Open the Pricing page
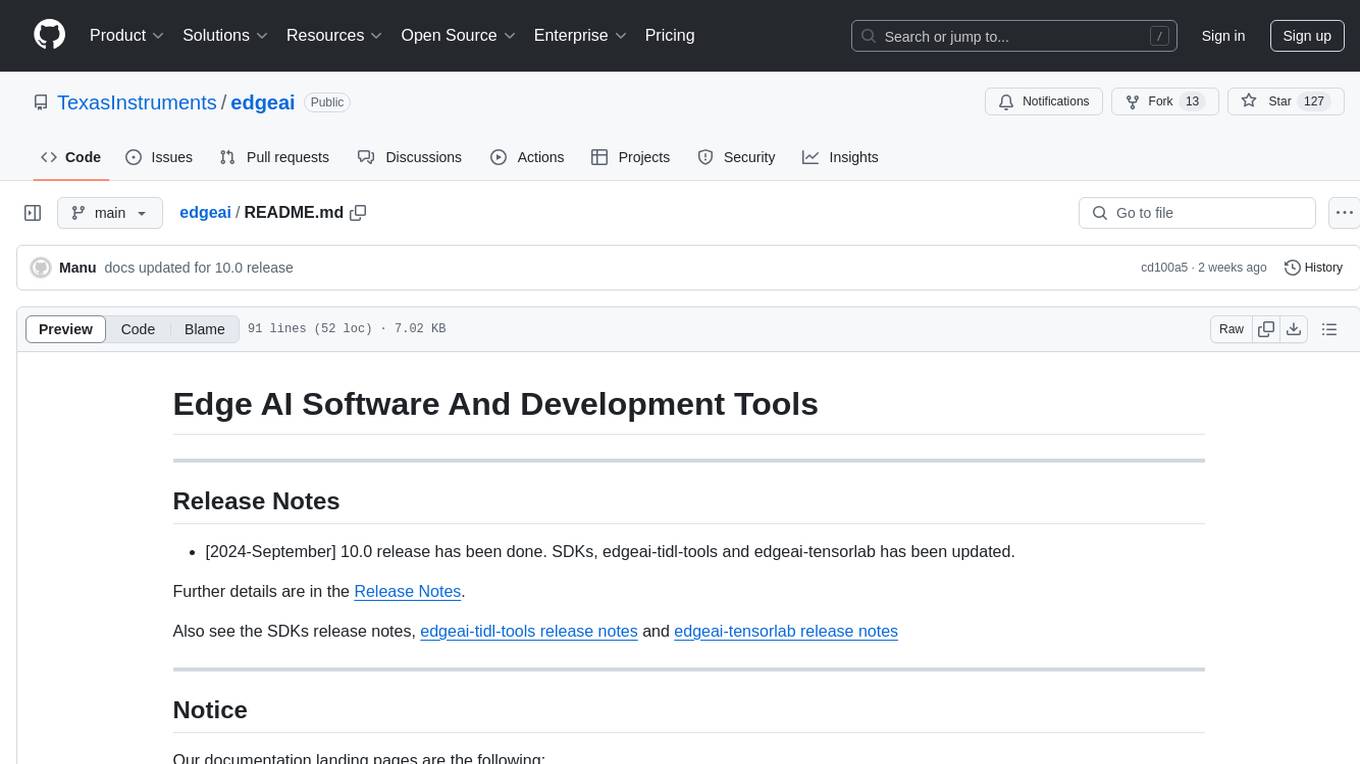 coord(670,35)
